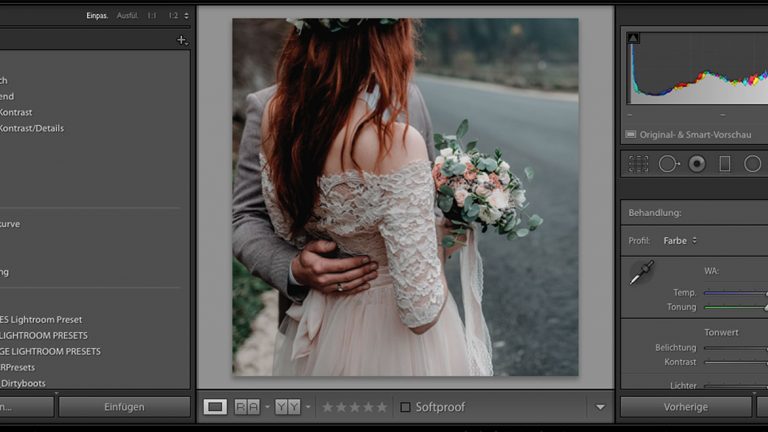Click the Vorherige button
Image resolution: width=768 pixels, height=432 pixels.
(685, 407)
